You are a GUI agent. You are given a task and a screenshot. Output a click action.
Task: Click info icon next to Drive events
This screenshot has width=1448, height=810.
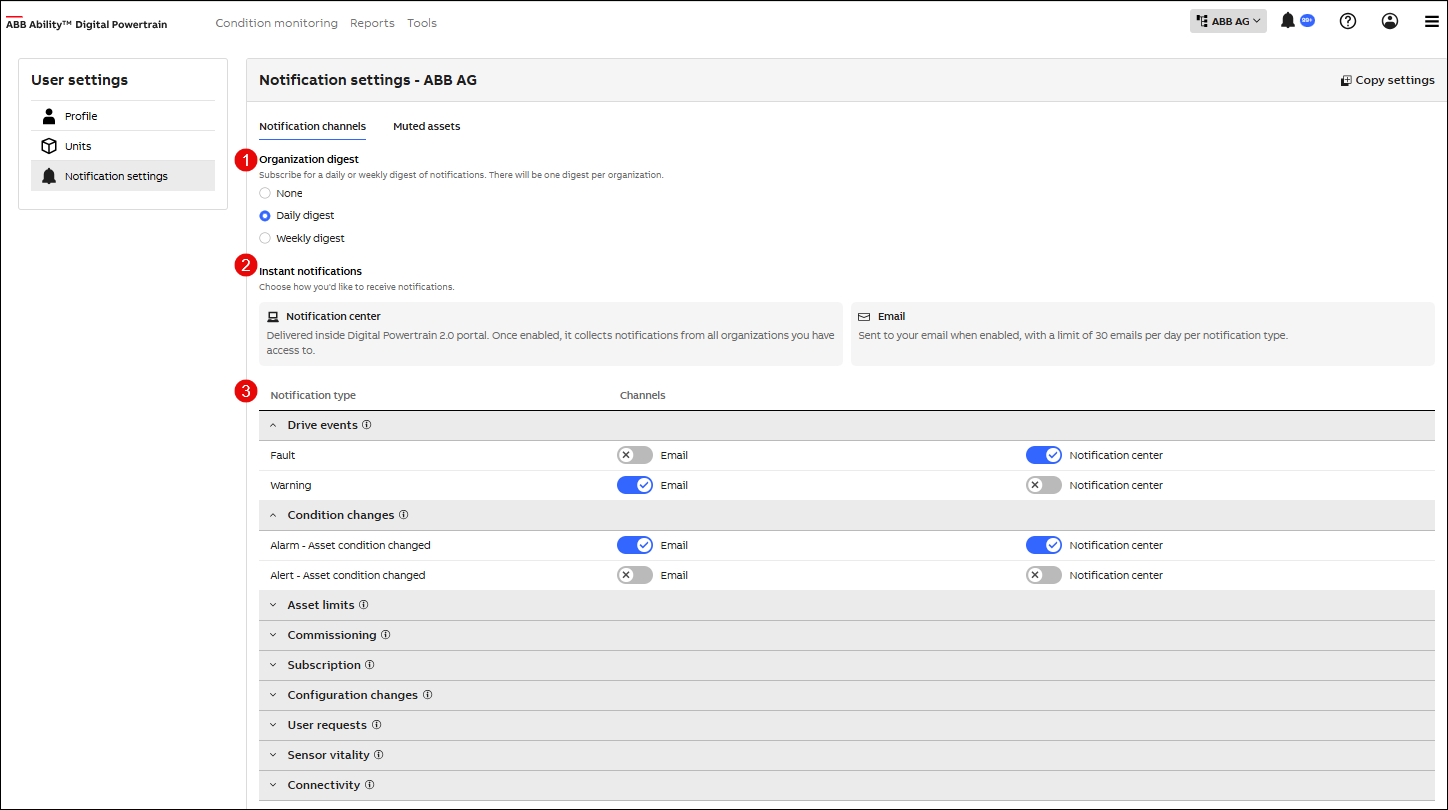(367, 425)
